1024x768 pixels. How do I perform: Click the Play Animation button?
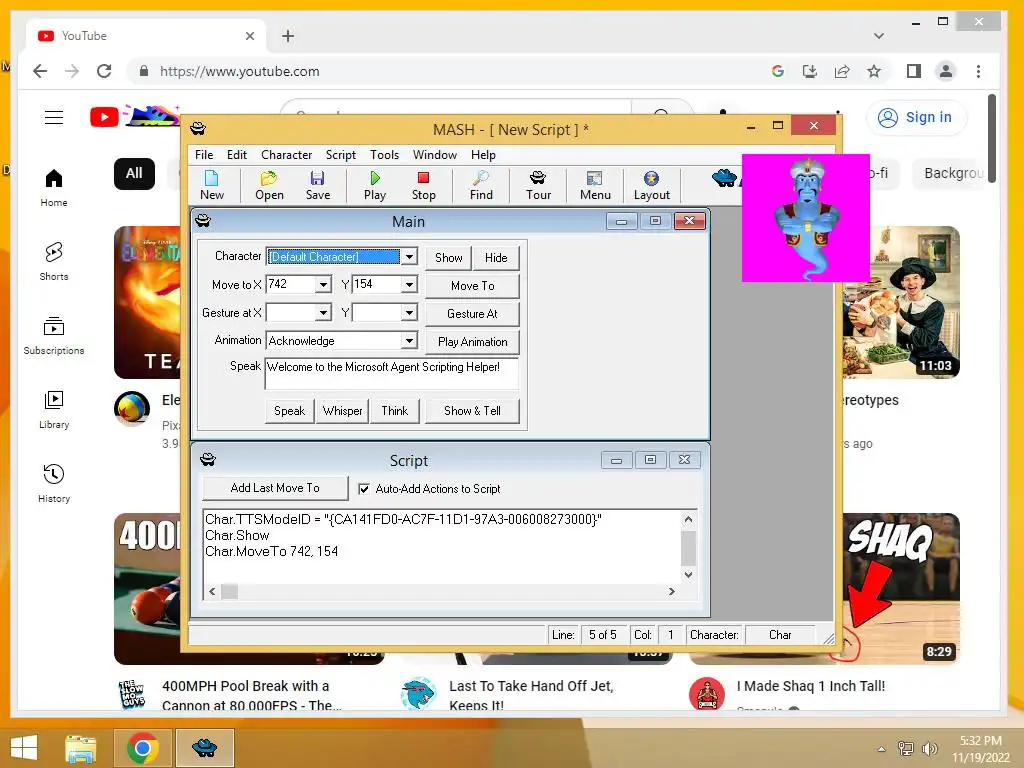tap(472, 342)
